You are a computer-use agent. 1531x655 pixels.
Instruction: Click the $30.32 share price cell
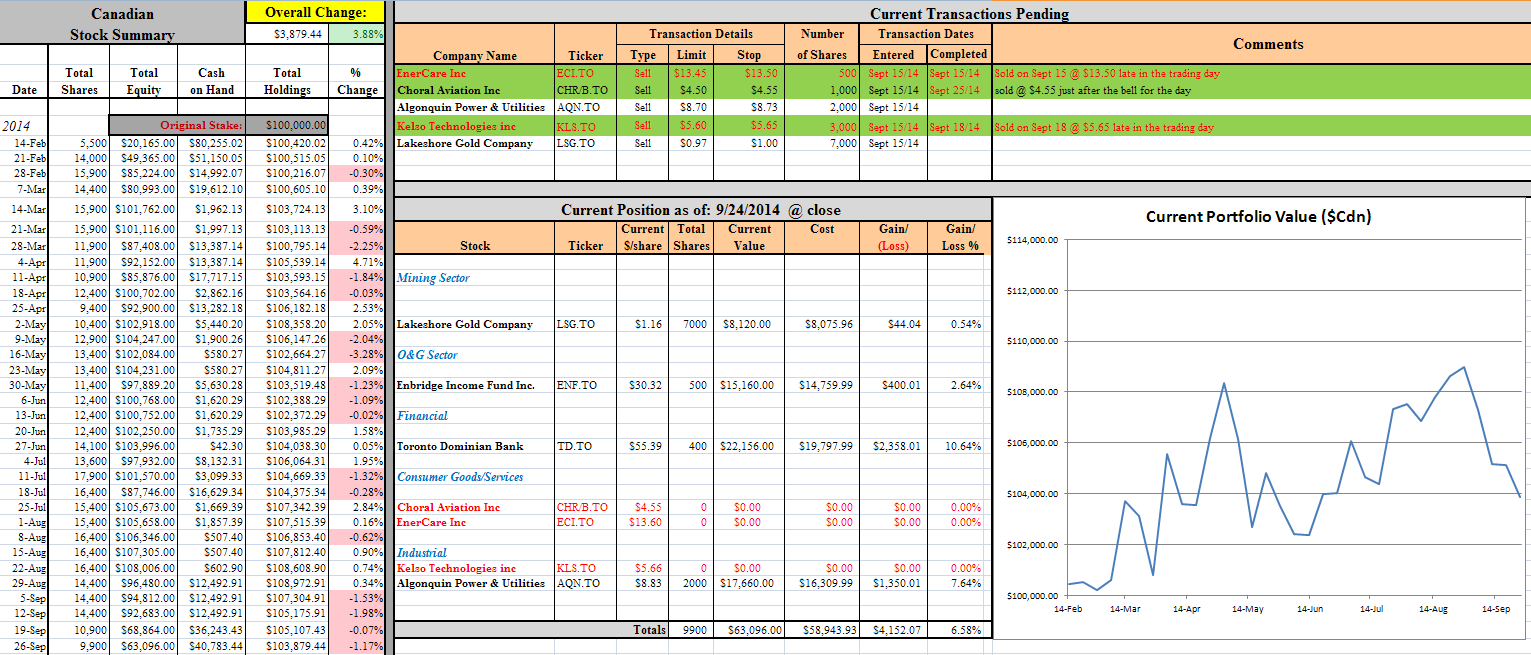point(644,385)
